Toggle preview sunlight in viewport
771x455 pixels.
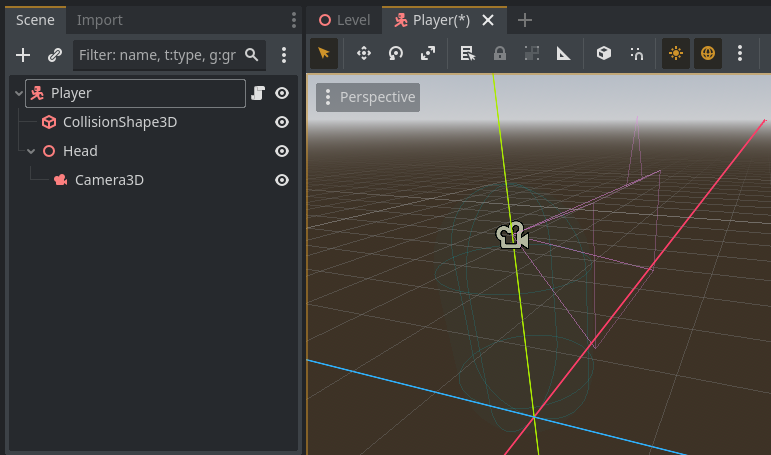[676, 53]
